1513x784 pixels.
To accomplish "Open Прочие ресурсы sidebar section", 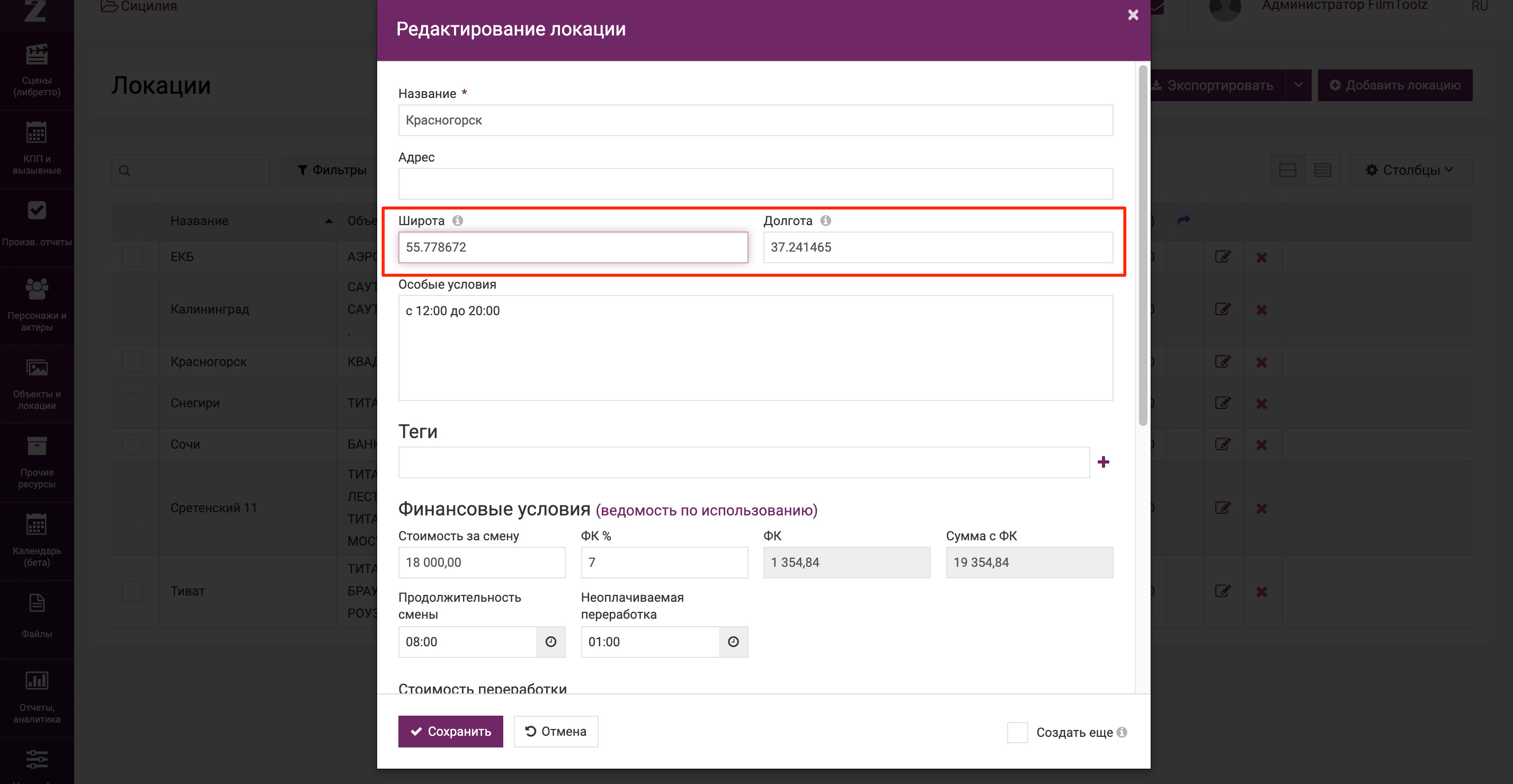I will click(37, 463).
